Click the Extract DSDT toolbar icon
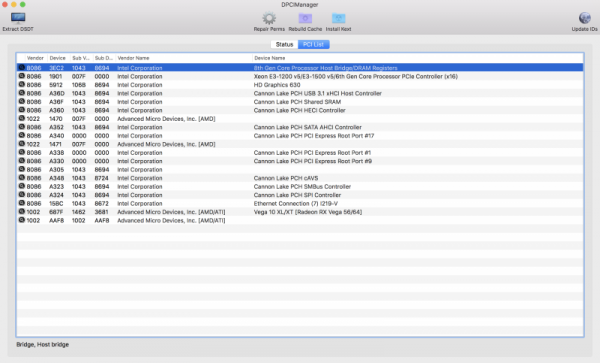Viewport: 600px width, 363px height. tap(18, 18)
